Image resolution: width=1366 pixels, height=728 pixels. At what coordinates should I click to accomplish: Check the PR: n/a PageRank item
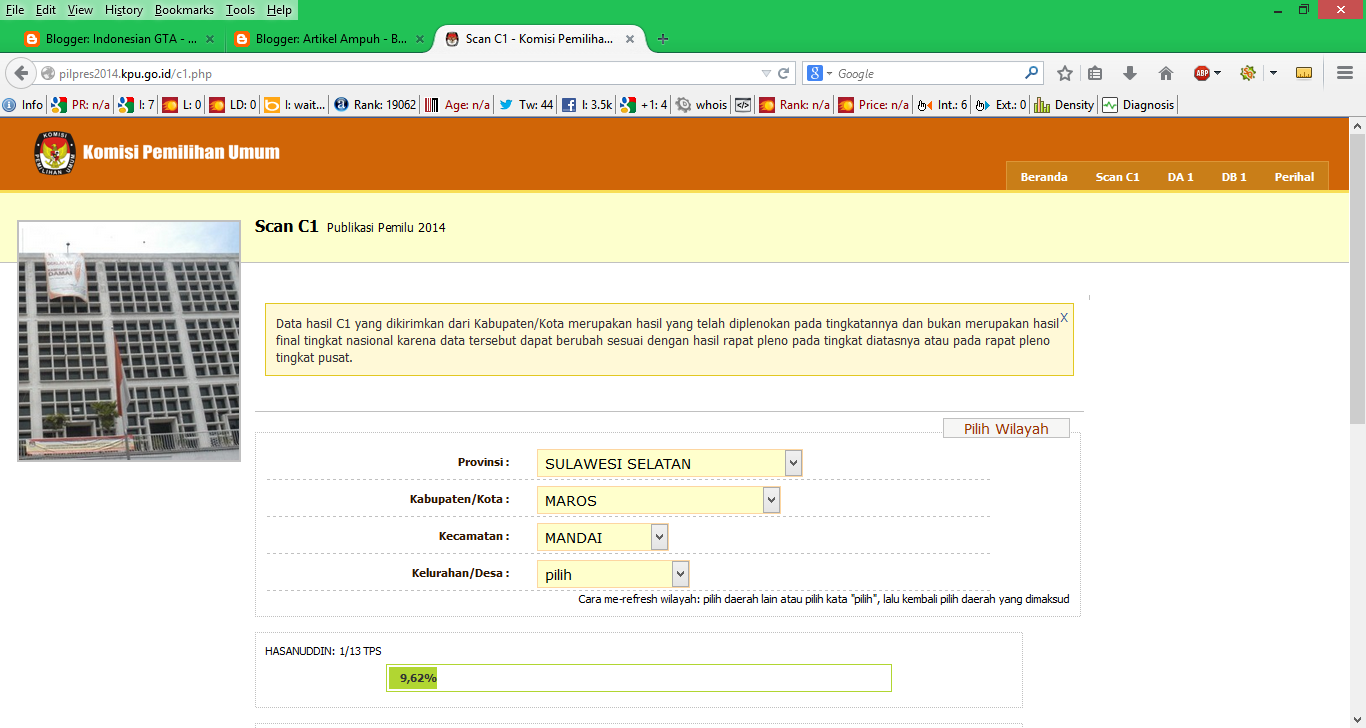[x=81, y=104]
